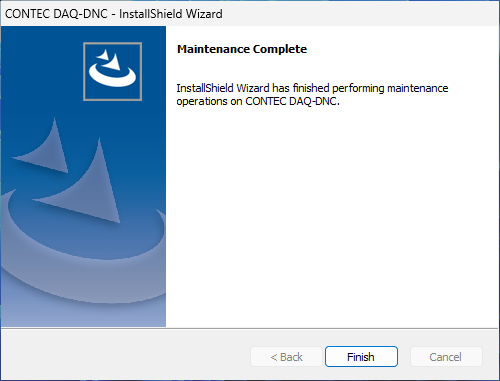Click the white swoosh inside the logo box

112,76
